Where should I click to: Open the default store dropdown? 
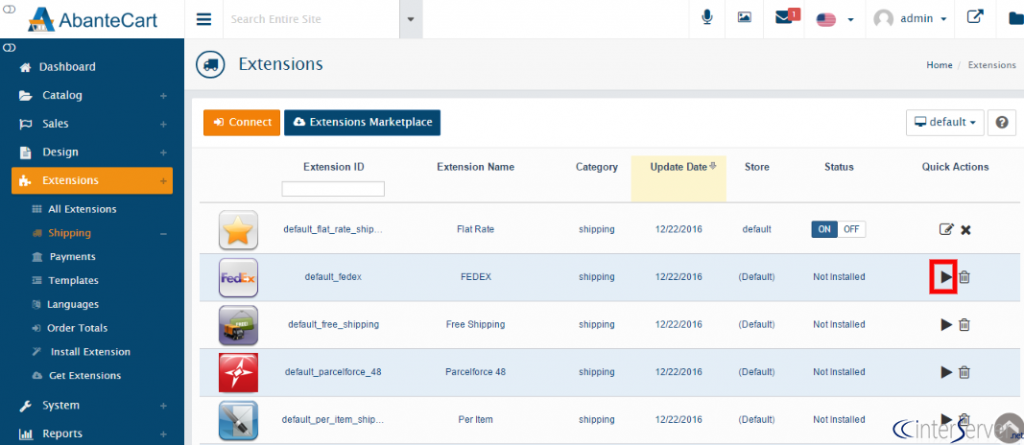coord(945,122)
